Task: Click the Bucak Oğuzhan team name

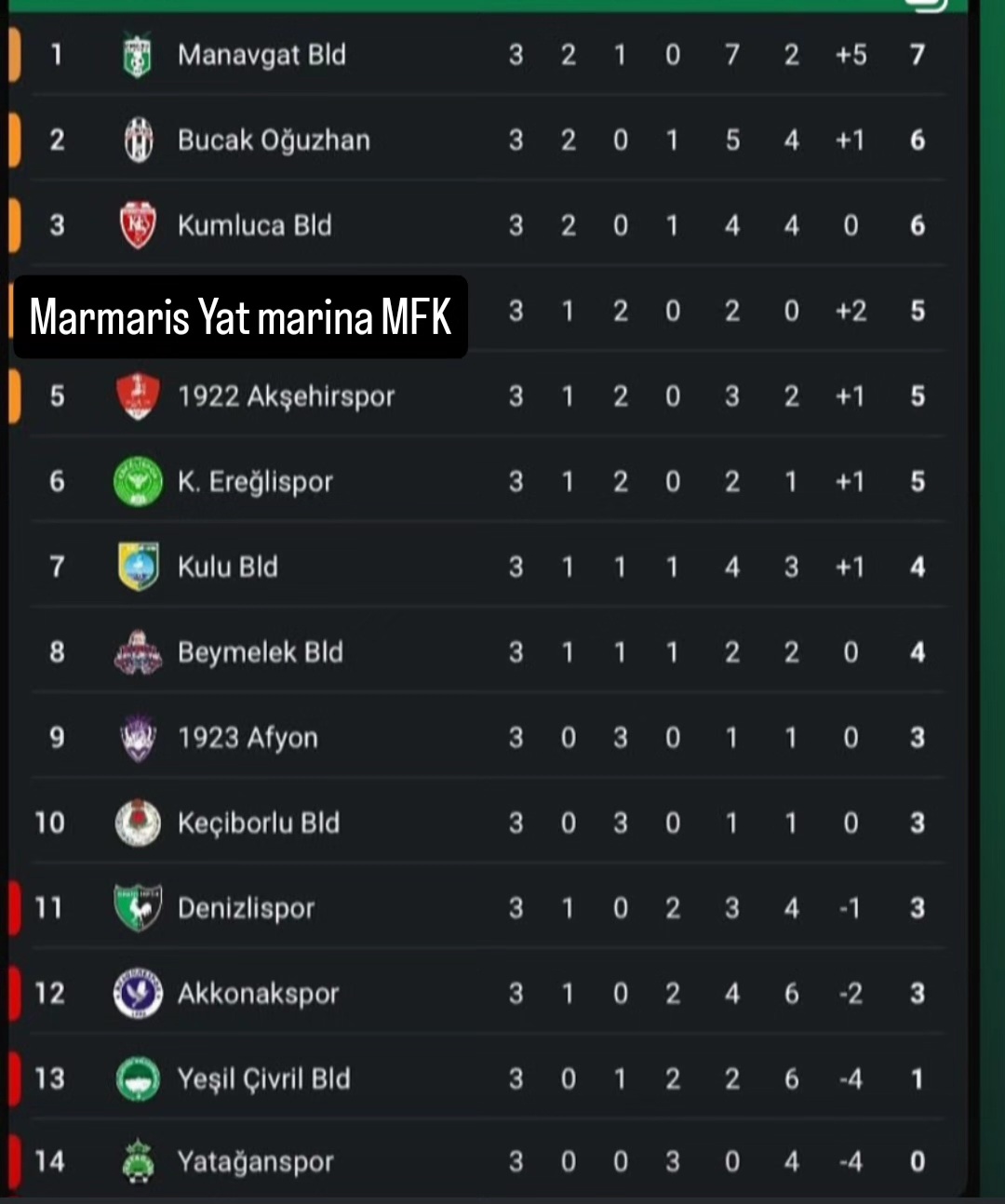Action: [274, 140]
